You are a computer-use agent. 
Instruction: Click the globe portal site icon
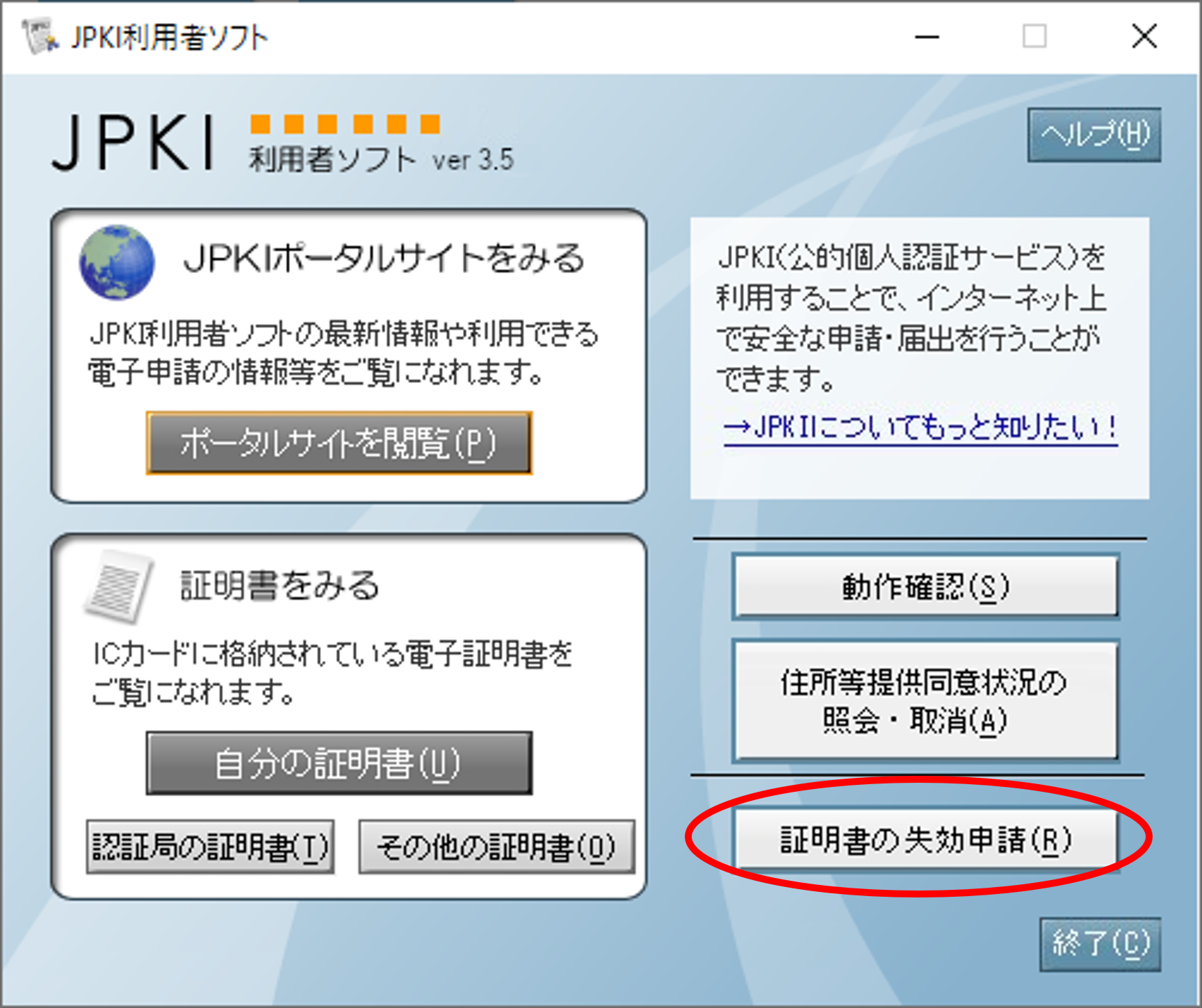click(117, 262)
